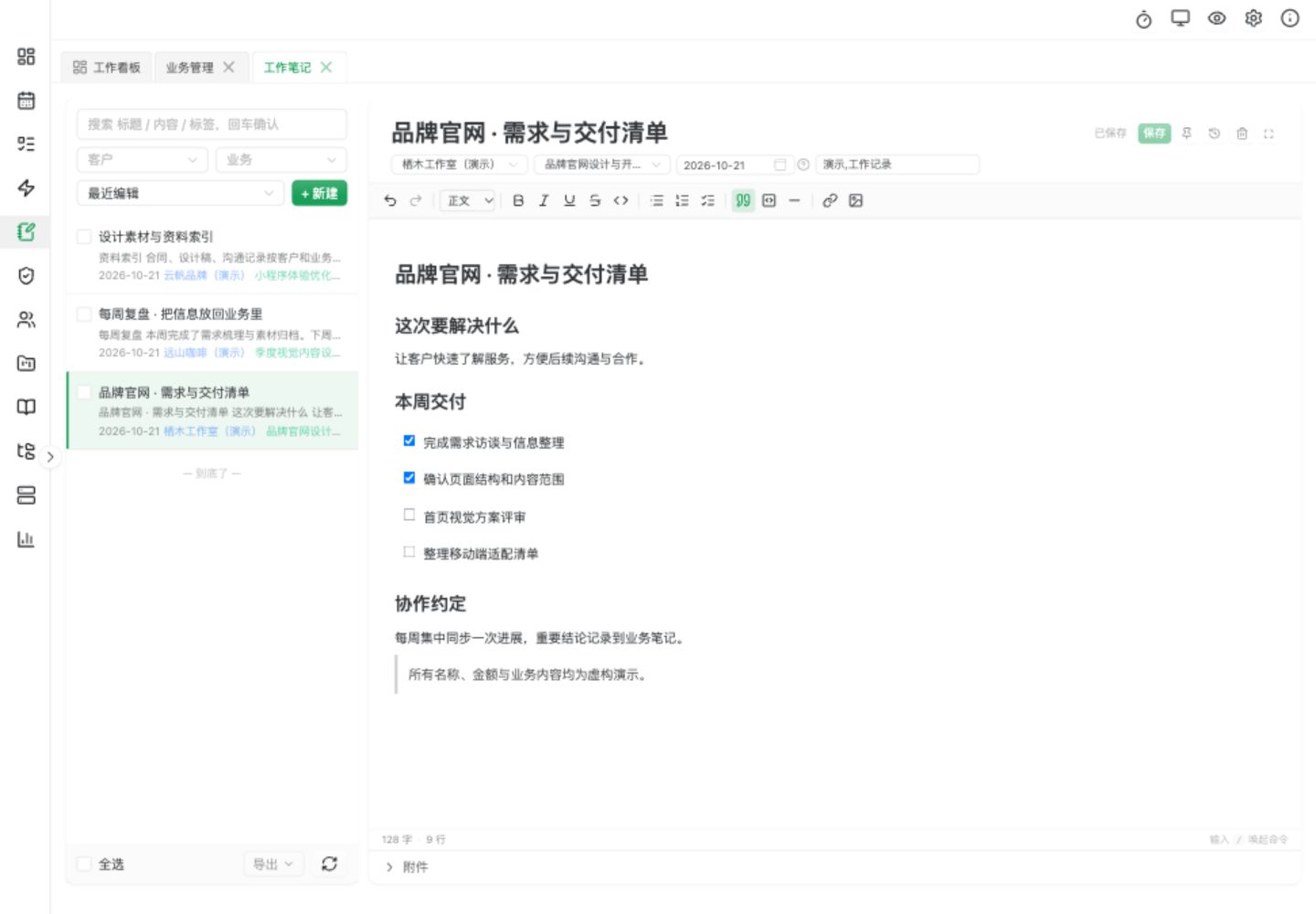Select the notes edit icon in sidebar
This screenshot has width=1316, height=914.
(26, 232)
